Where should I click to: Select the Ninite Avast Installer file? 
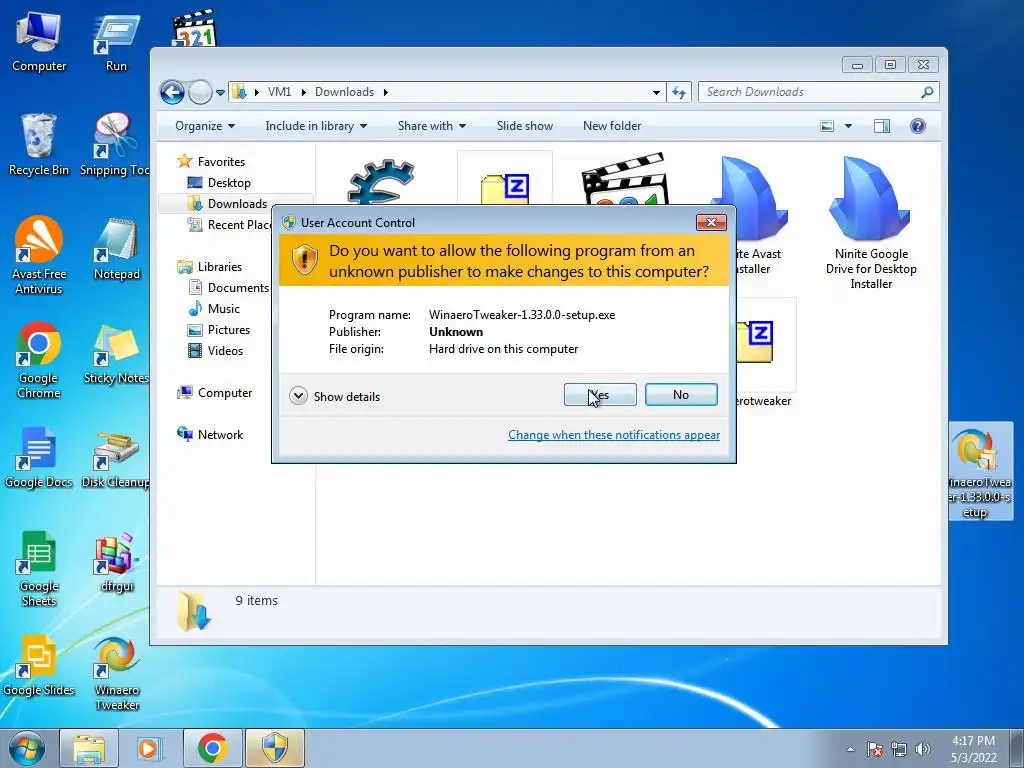tap(756, 216)
